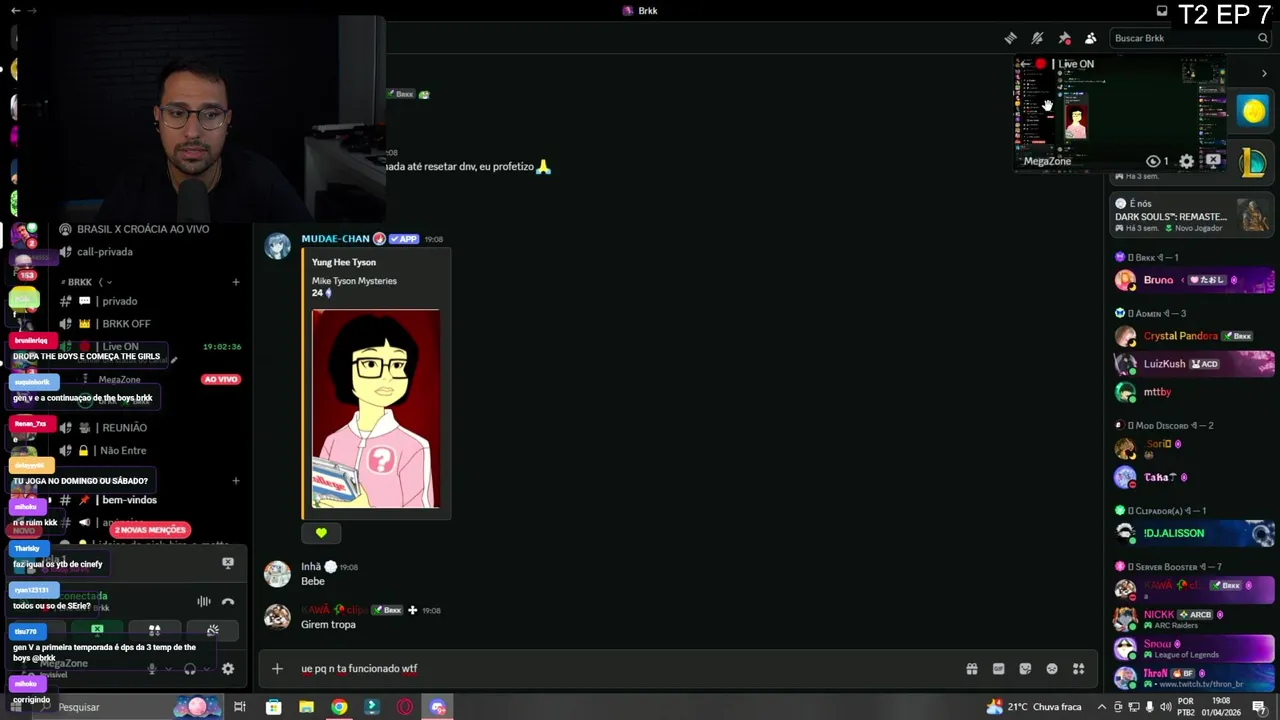This screenshot has width=1280, height=720.
Task: Click plus attachment button in message bar
Action: click(278, 669)
